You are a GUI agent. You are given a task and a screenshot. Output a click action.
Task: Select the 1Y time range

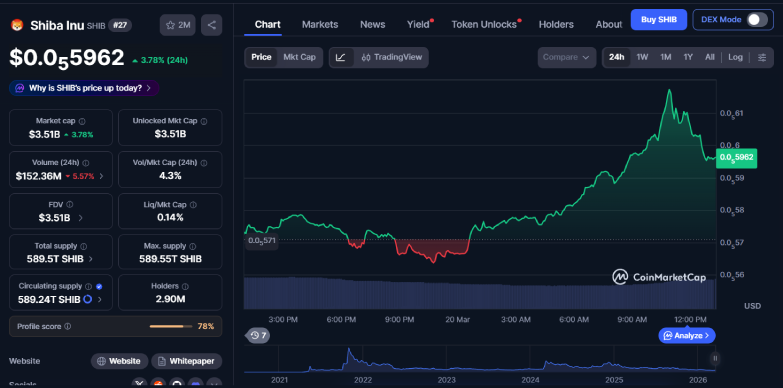[688, 57]
